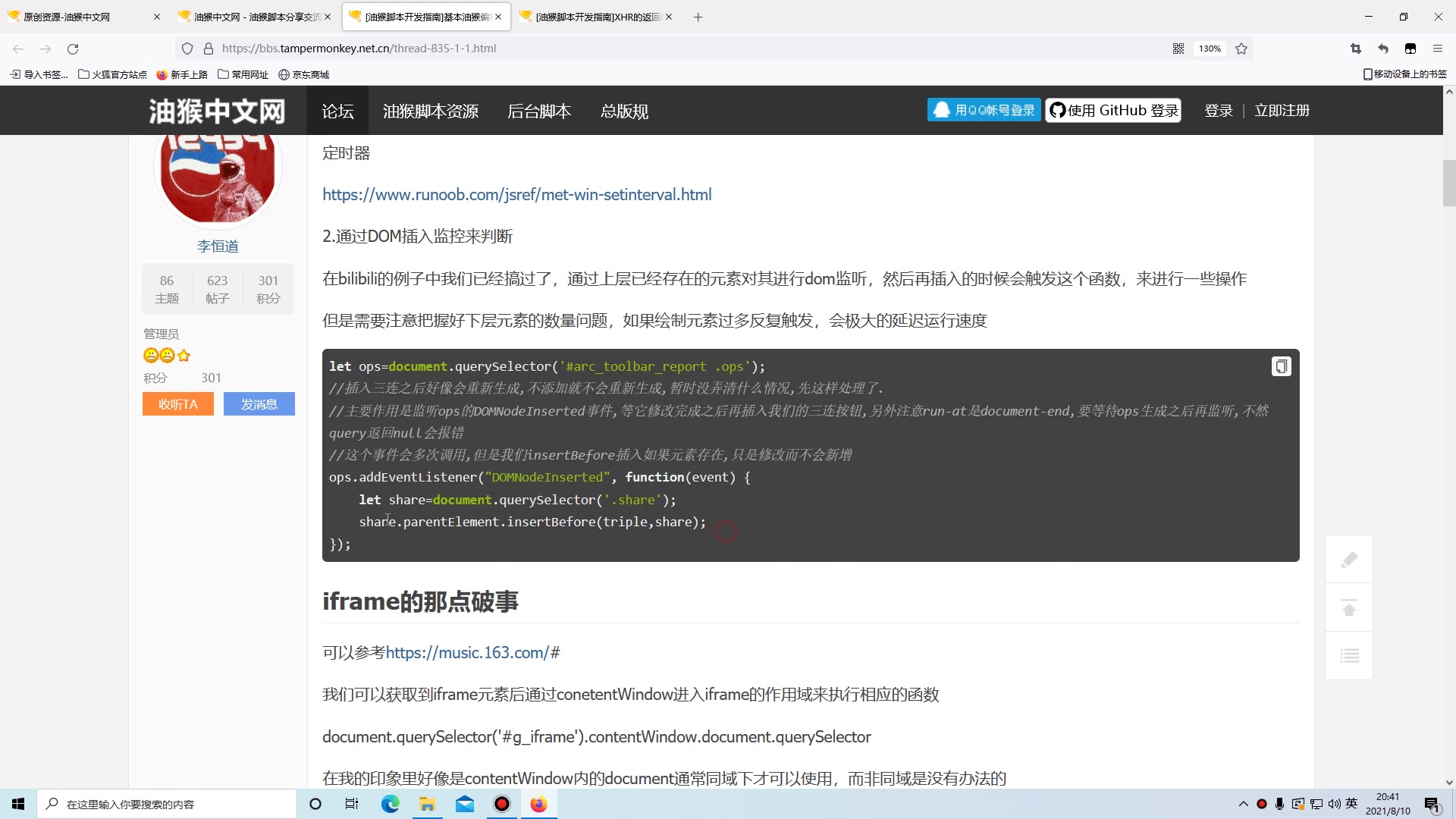Click the 86 主题 stat
Screen dimensions: 1456x819
pos(167,289)
